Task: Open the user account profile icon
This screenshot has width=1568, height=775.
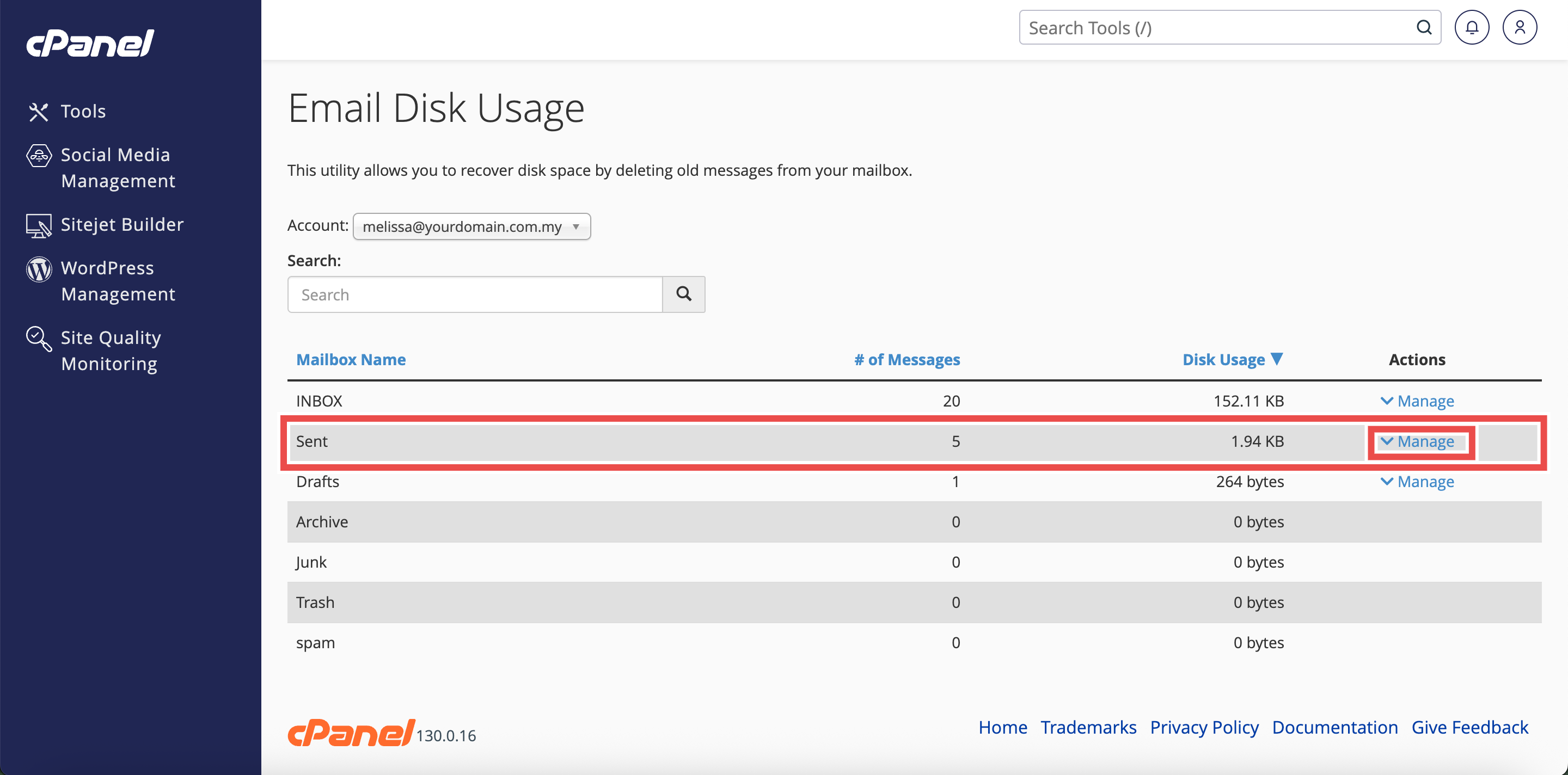Action: coord(1520,27)
